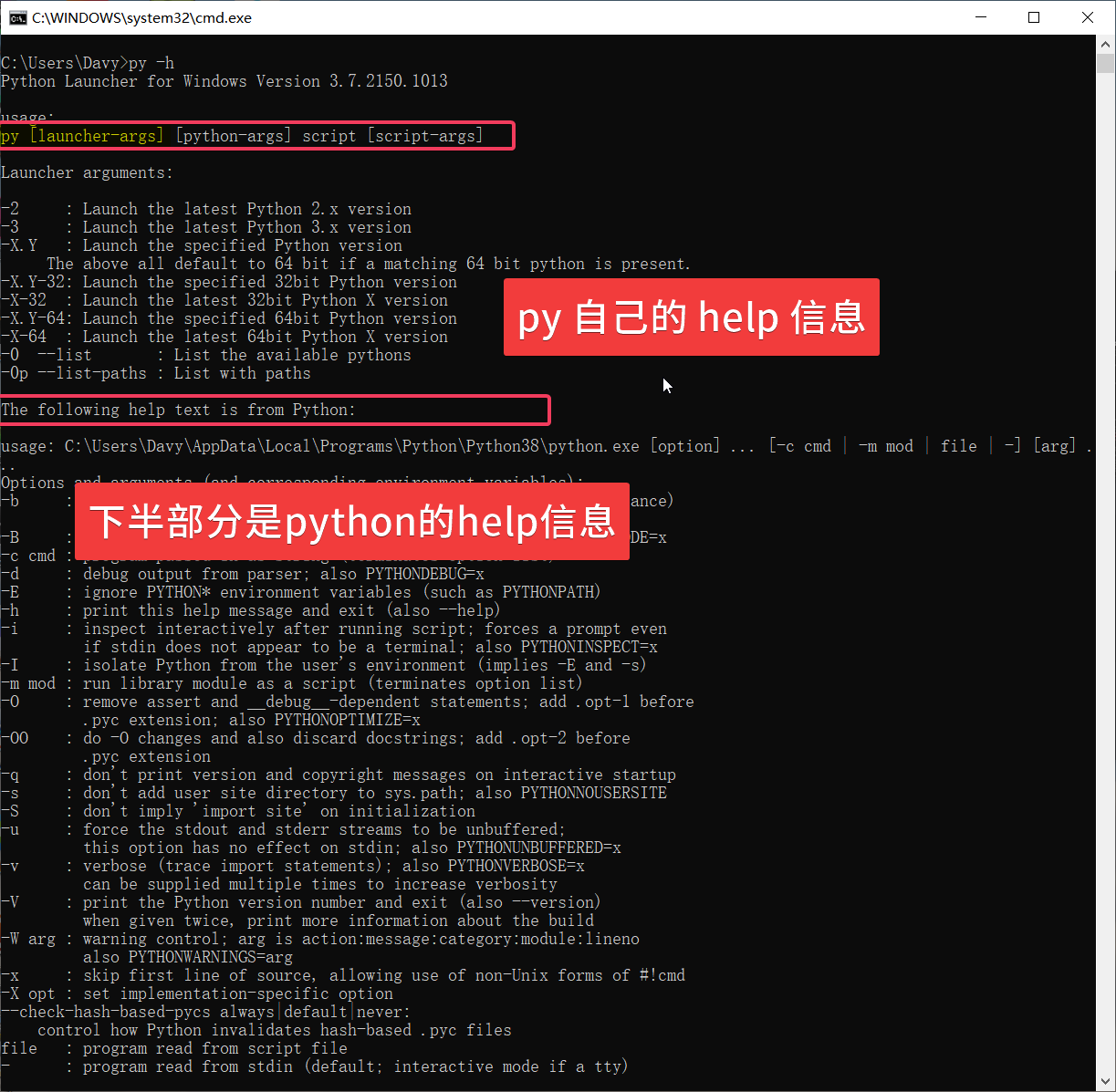Click the '-V : print the Python version number' line
The height and width of the screenshot is (1092, 1116).
[301, 902]
